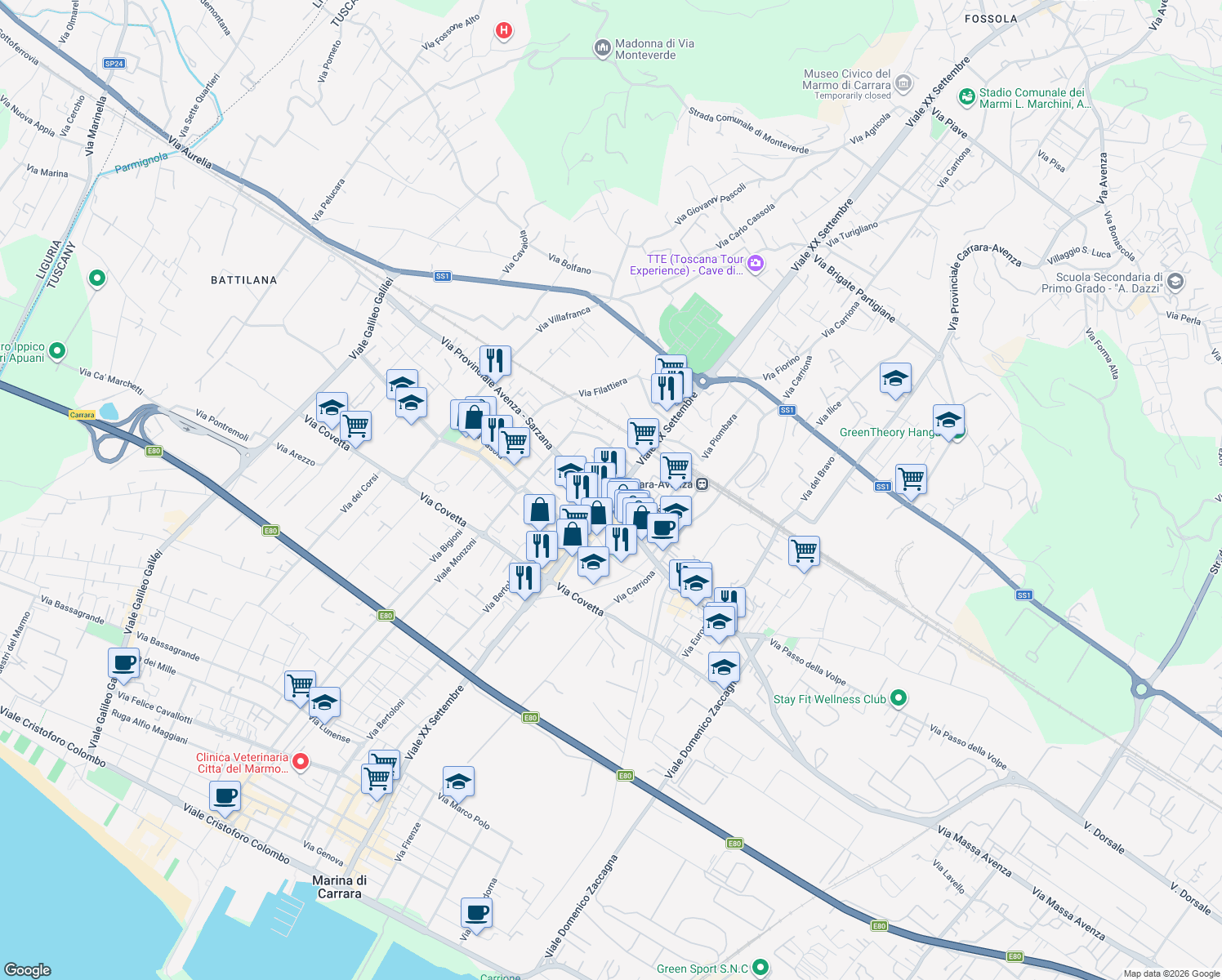This screenshot has width=1222, height=980.
Task: Click the restaurant icon above Via Filattiera
Action: point(497,360)
